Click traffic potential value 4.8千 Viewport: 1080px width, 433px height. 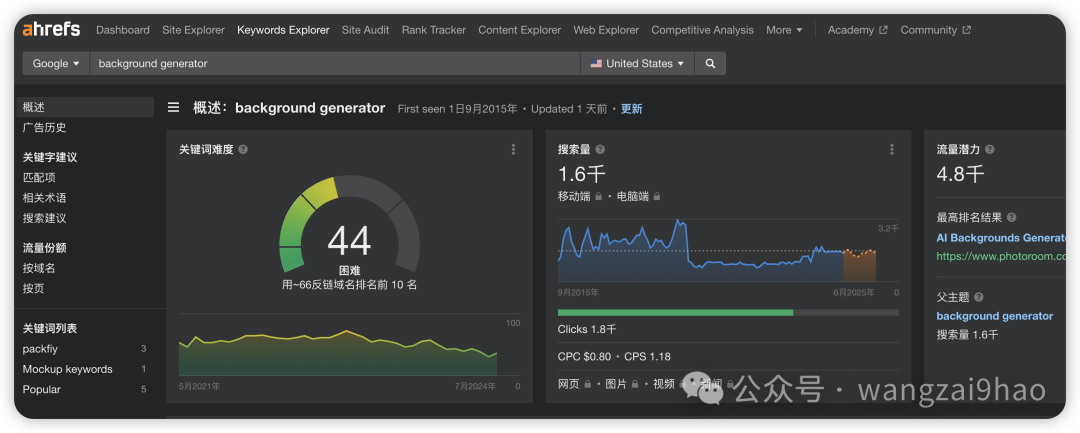961,173
